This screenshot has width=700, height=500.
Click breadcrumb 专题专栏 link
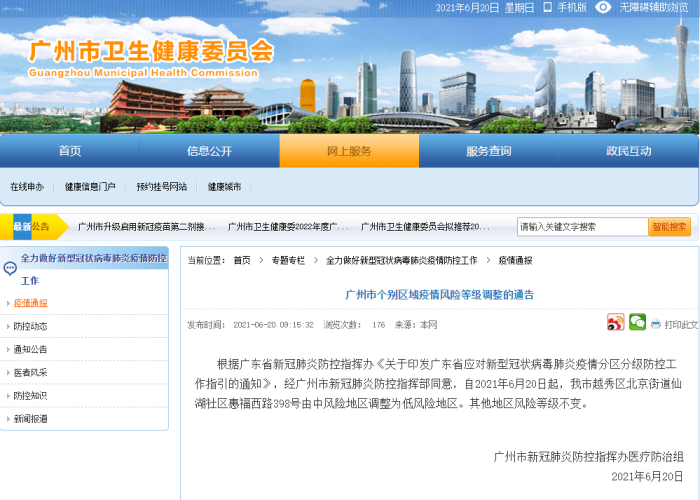point(288,260)
